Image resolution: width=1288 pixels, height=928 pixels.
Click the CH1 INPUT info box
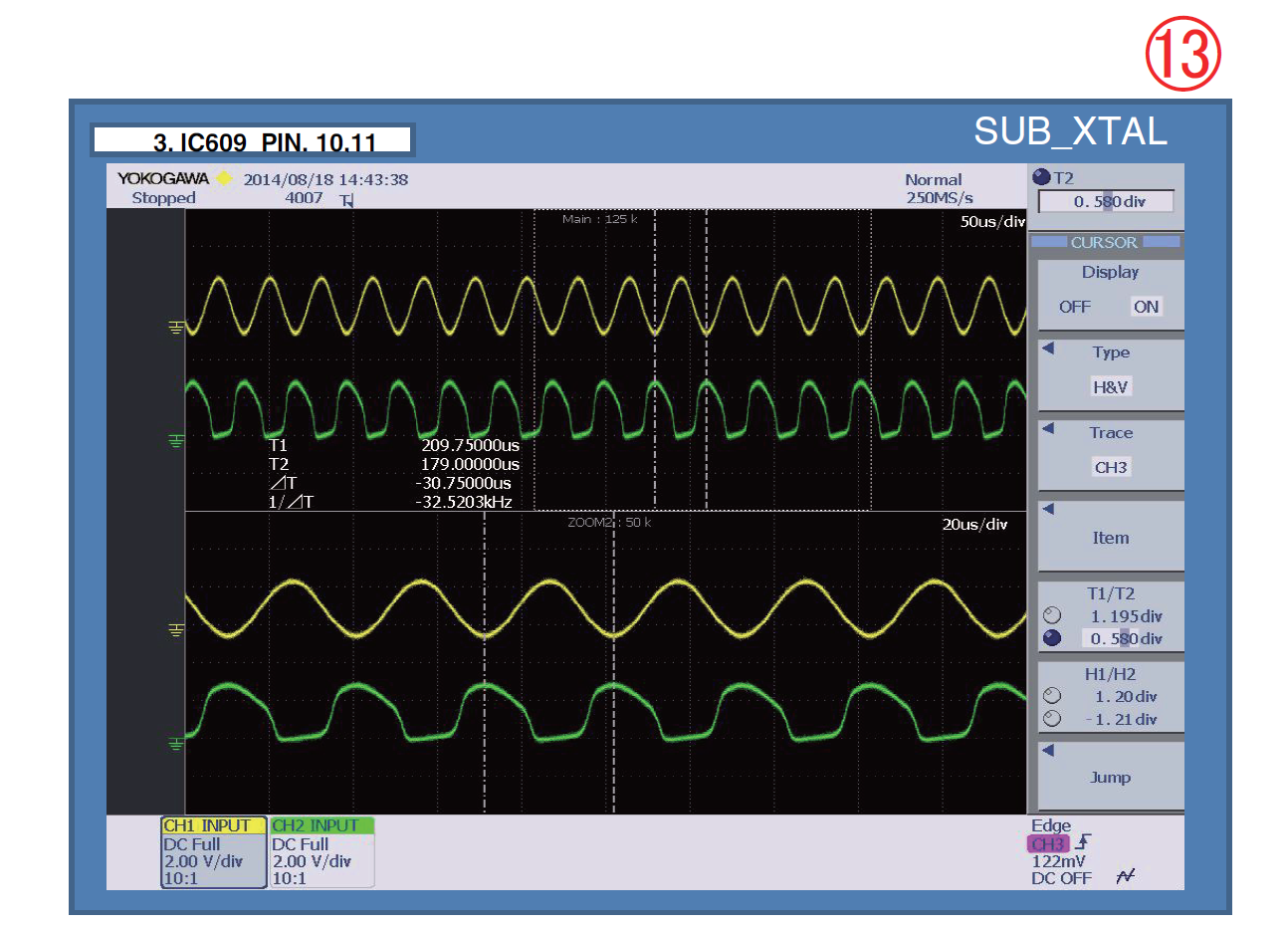[214, 852]
